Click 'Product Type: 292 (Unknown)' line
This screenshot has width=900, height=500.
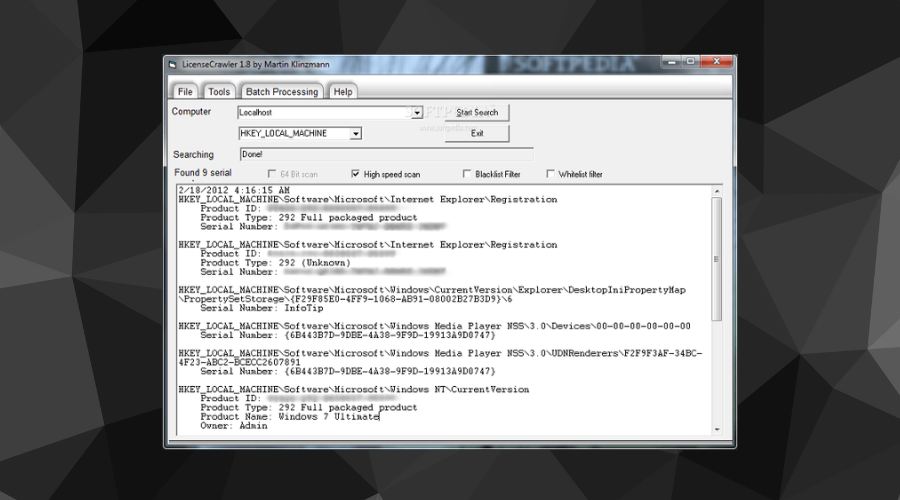pyautogui.click(x=275, y=263)
